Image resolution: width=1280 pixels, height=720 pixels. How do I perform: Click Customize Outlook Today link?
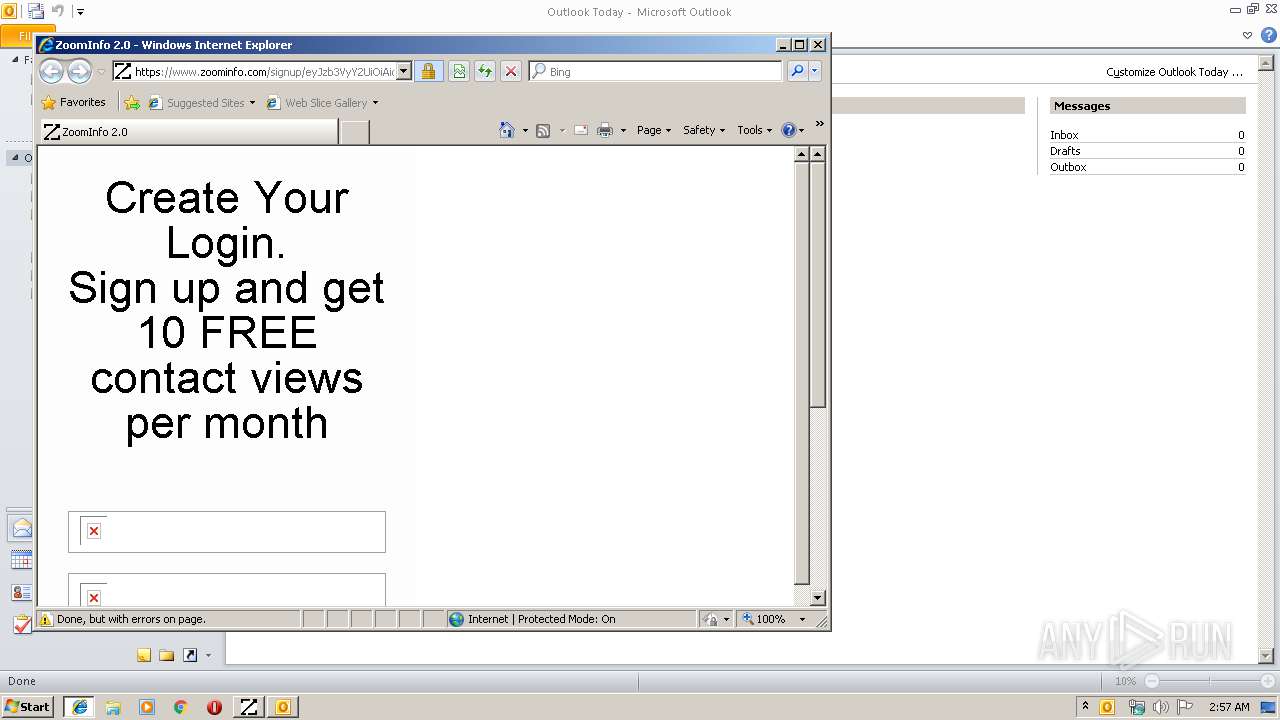[1174, 72]
